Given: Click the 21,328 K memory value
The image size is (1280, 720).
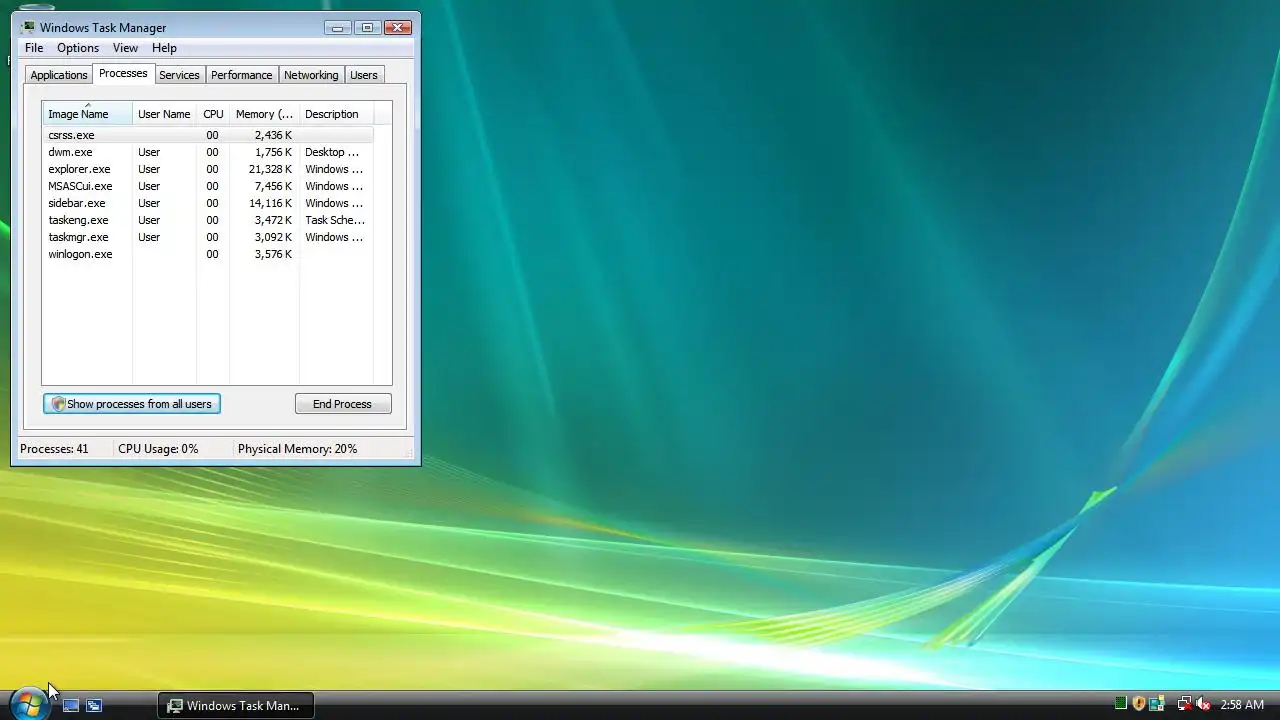Looking at the screenshot, I should tap(270, 169).
